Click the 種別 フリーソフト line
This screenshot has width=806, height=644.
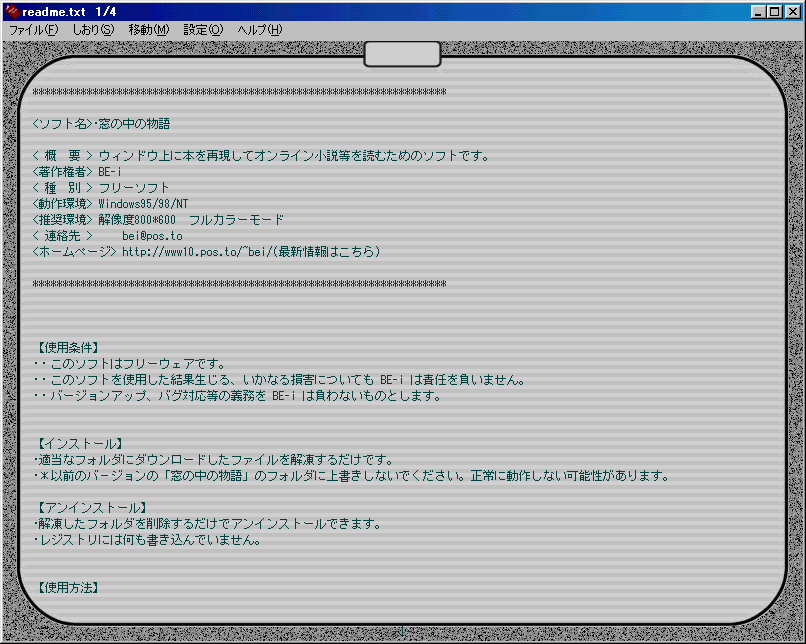101,188
